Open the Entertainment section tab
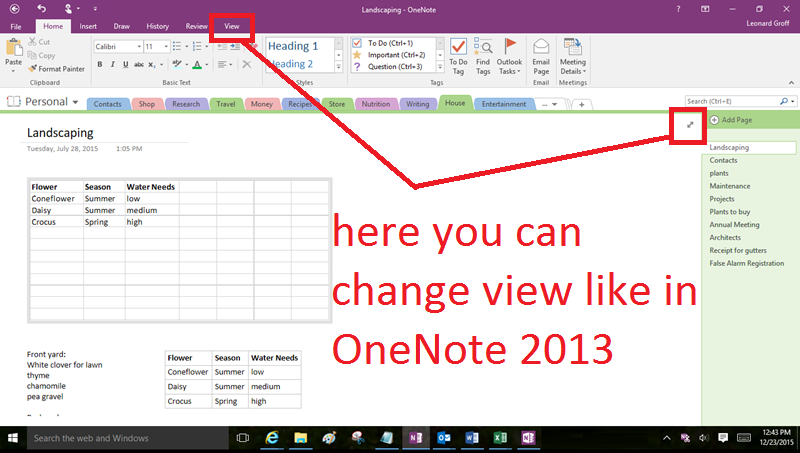 pos(504,104)
